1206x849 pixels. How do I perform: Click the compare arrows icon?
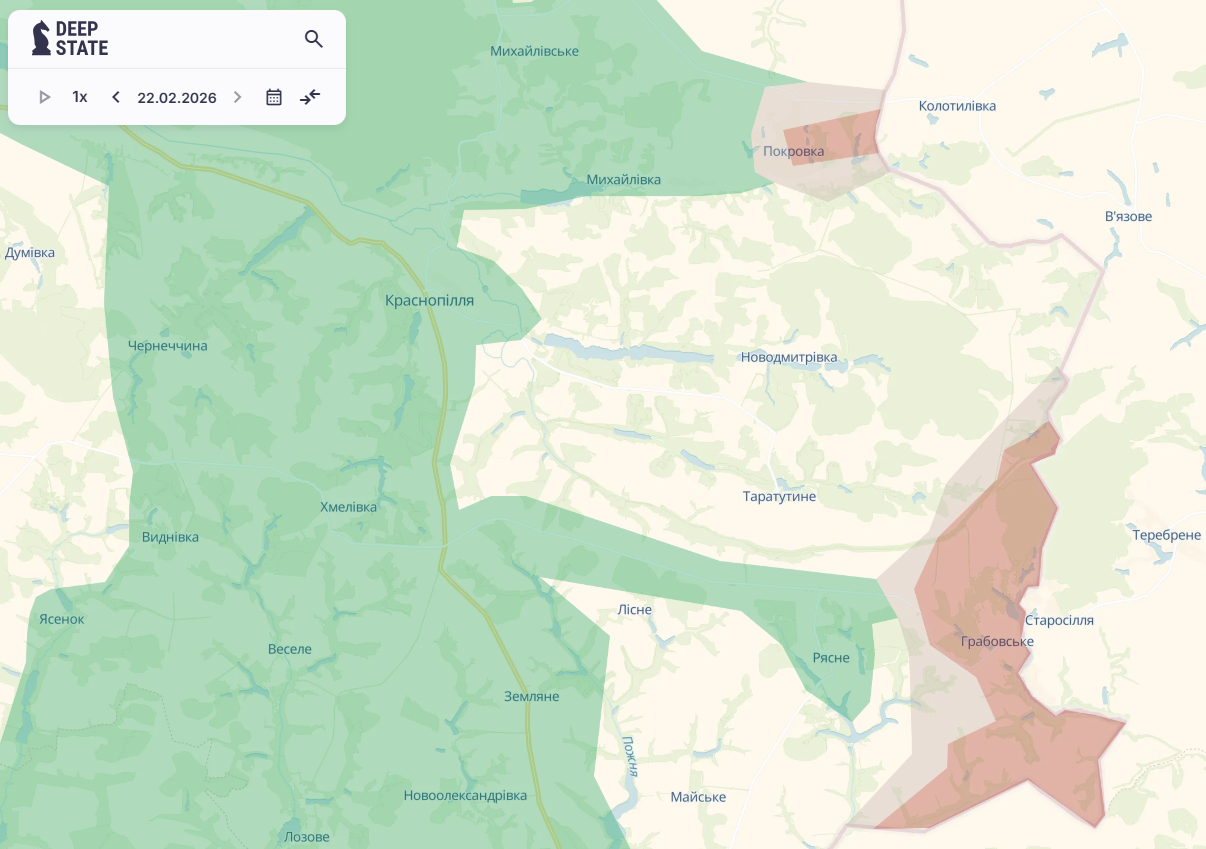(x=310, y=97)
